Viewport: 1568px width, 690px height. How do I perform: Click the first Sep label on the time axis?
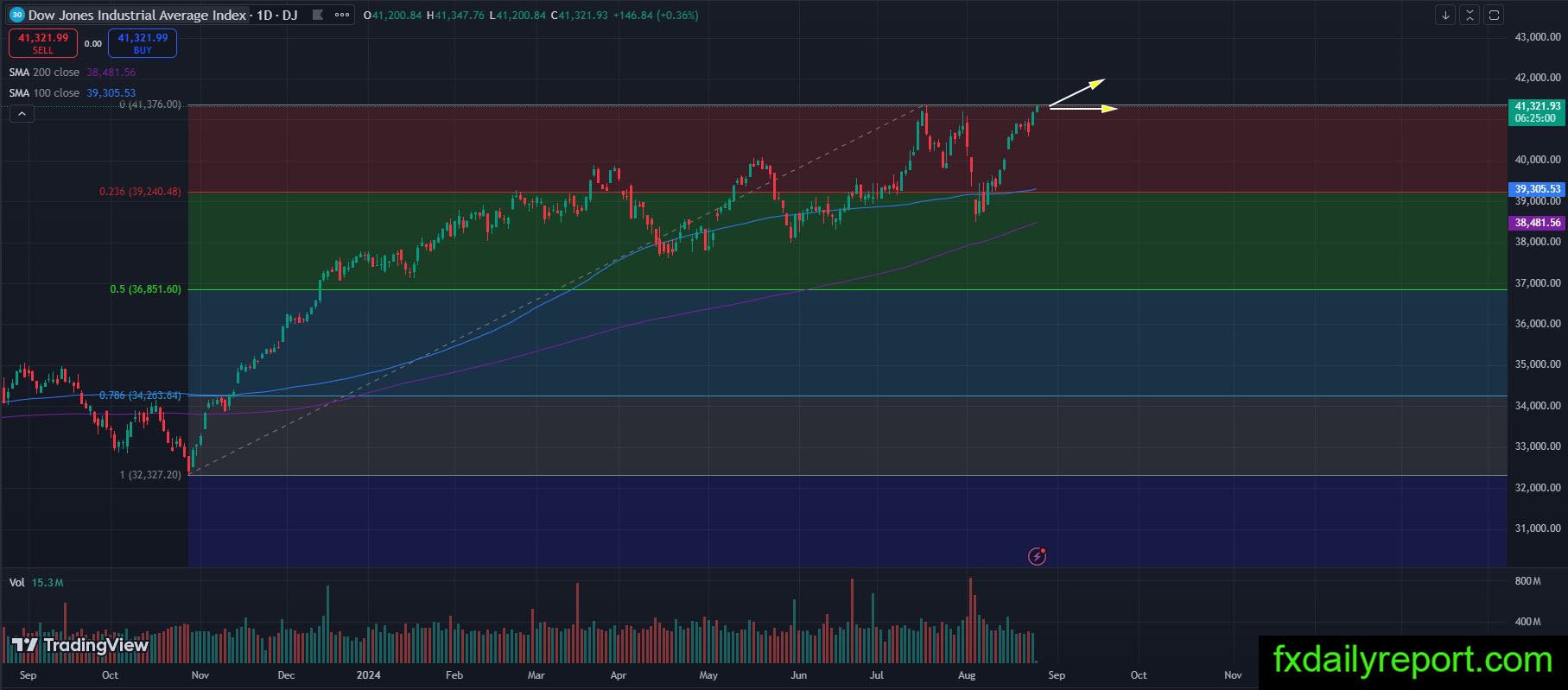[28, 675]
